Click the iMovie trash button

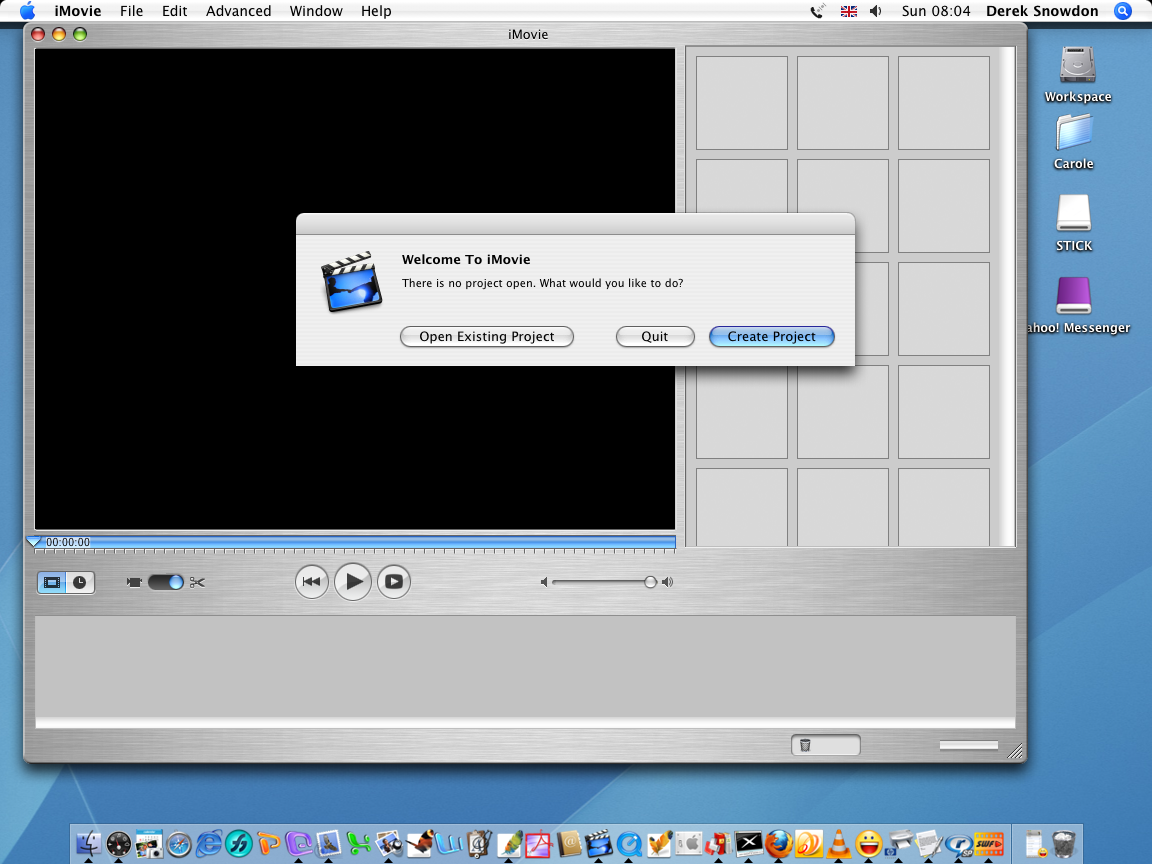pos(825,745)
